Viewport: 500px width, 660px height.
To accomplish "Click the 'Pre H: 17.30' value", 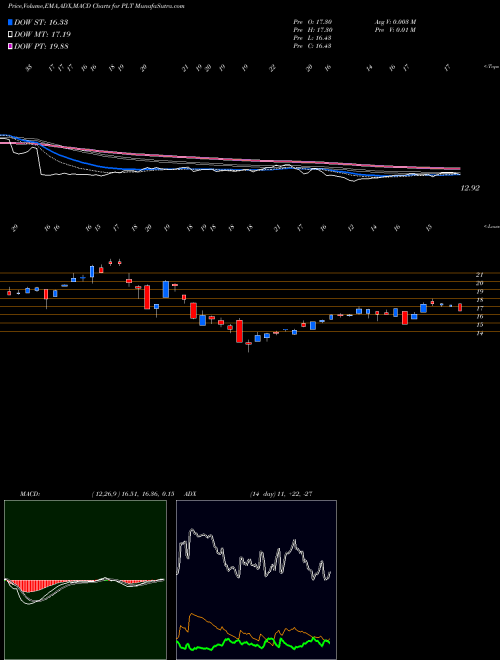I will pyautogui.click(x=313, y=30).
